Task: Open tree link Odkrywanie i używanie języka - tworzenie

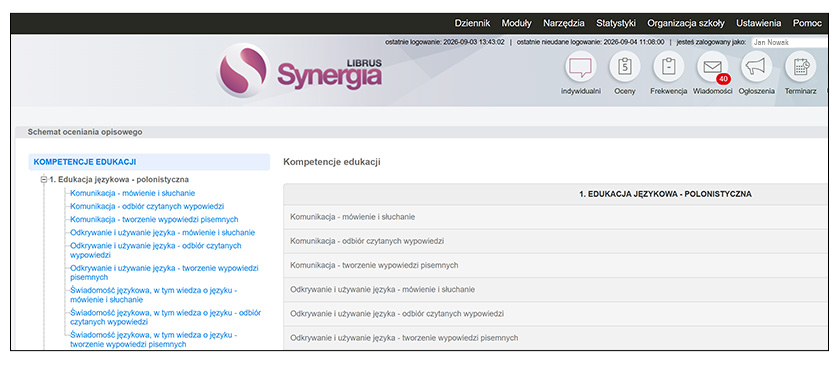Action: coord(164,272)
